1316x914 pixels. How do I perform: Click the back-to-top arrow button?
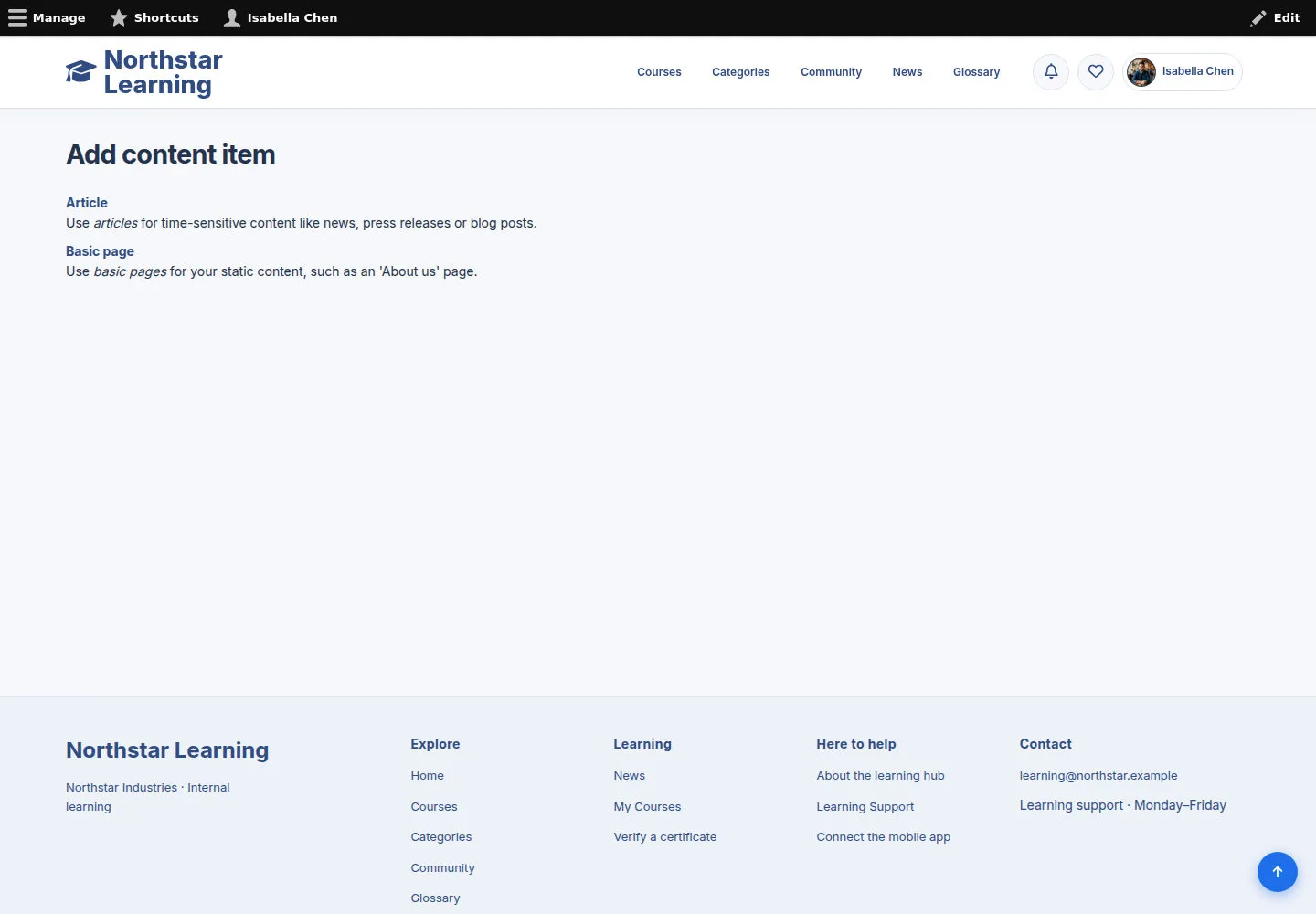[x=1278, y=872]
